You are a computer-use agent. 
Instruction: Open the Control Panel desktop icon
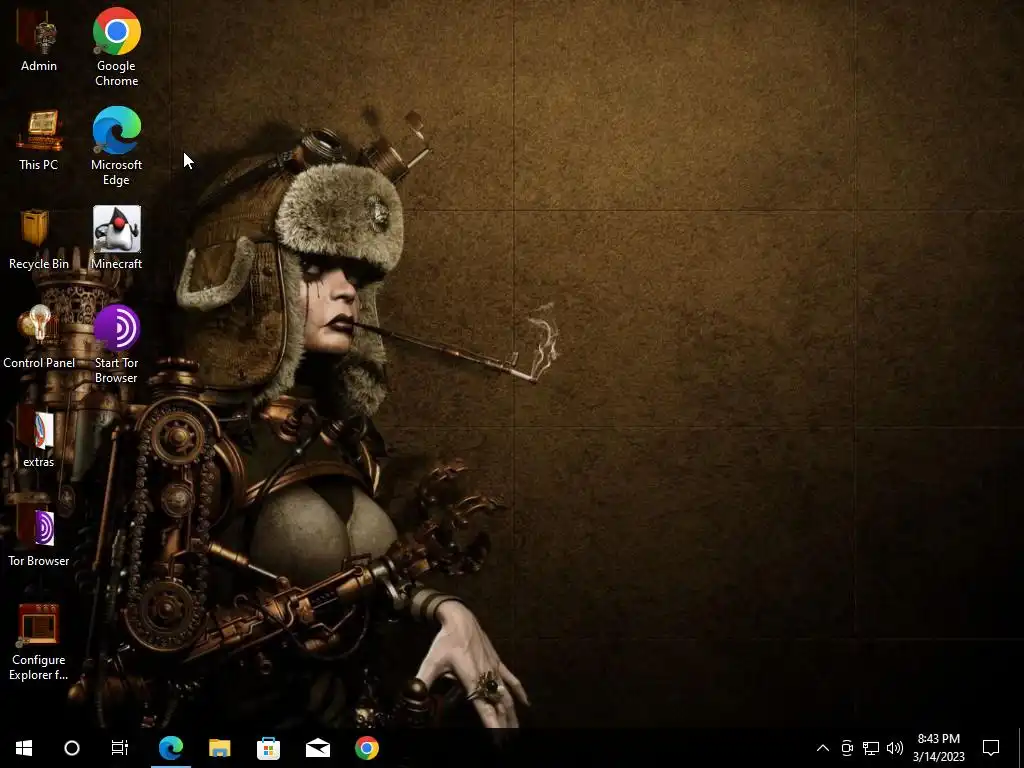39,338
